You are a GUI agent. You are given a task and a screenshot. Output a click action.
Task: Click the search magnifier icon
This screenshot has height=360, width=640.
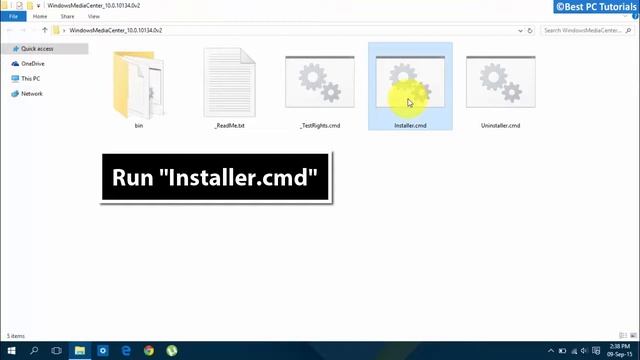pos(629,31)
